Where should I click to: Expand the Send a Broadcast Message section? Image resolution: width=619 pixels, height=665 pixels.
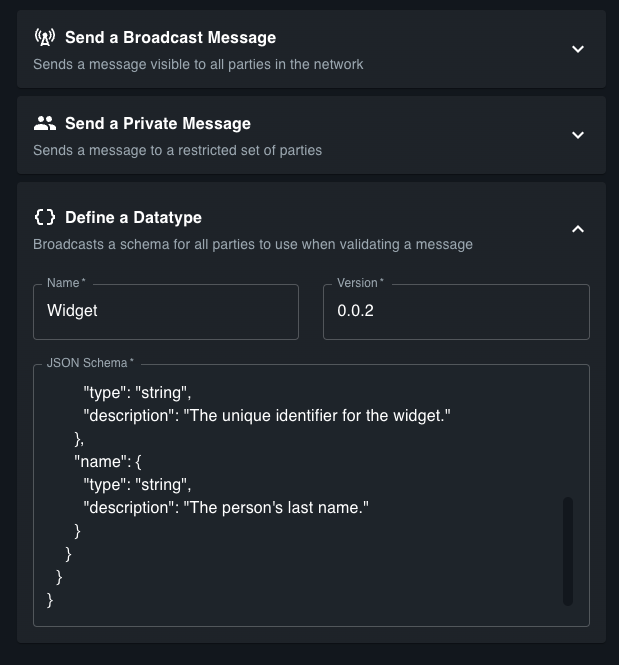[577, 49]
